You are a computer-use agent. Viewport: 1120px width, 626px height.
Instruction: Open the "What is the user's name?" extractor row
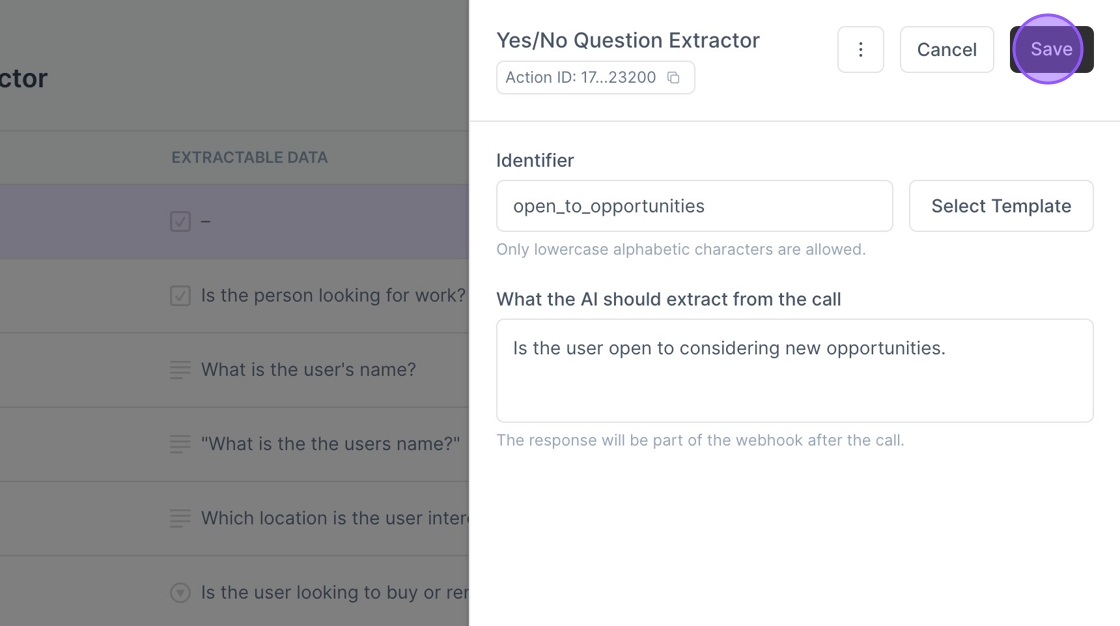(308, 370)
